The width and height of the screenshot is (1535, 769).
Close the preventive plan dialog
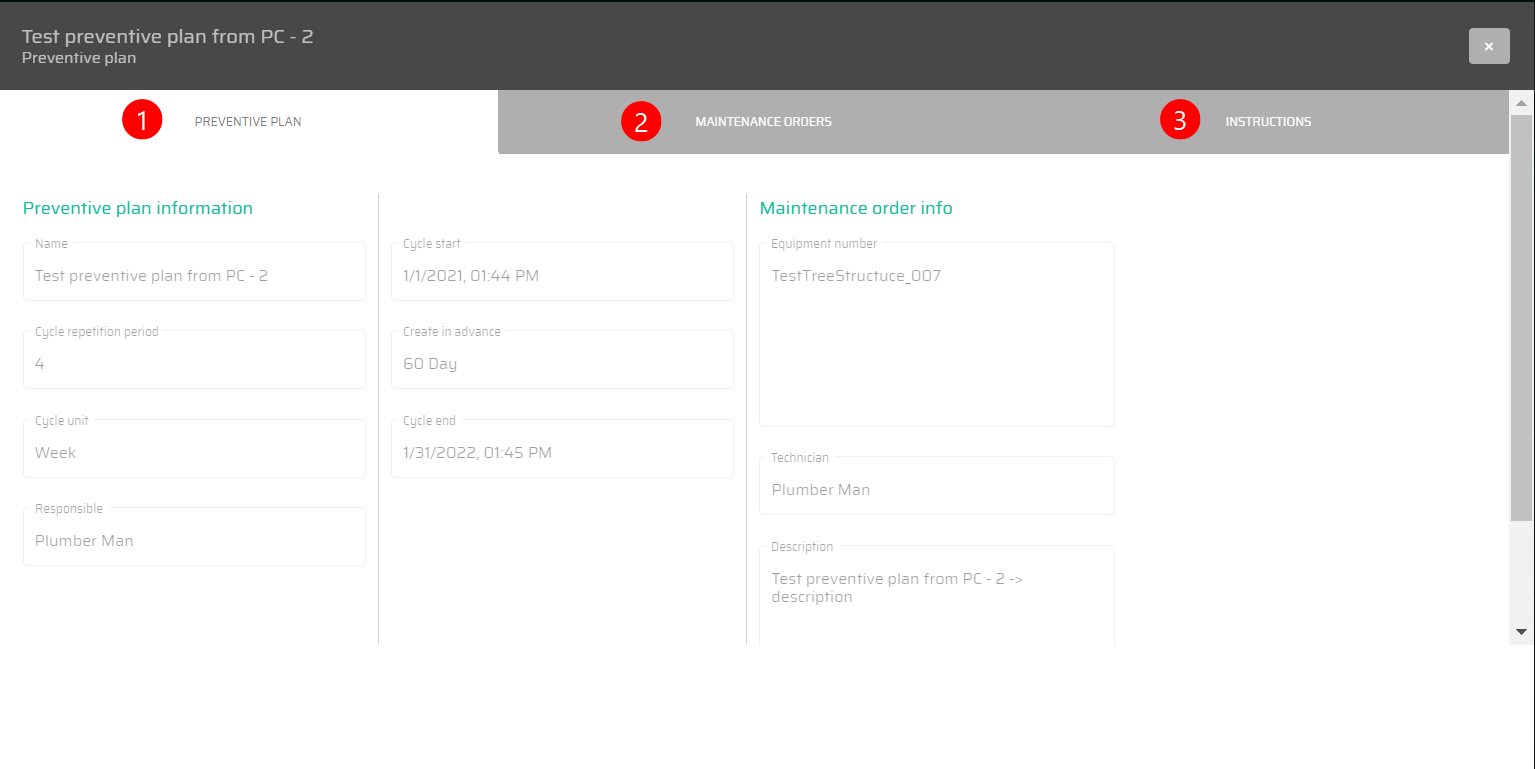pos(1489,46)
